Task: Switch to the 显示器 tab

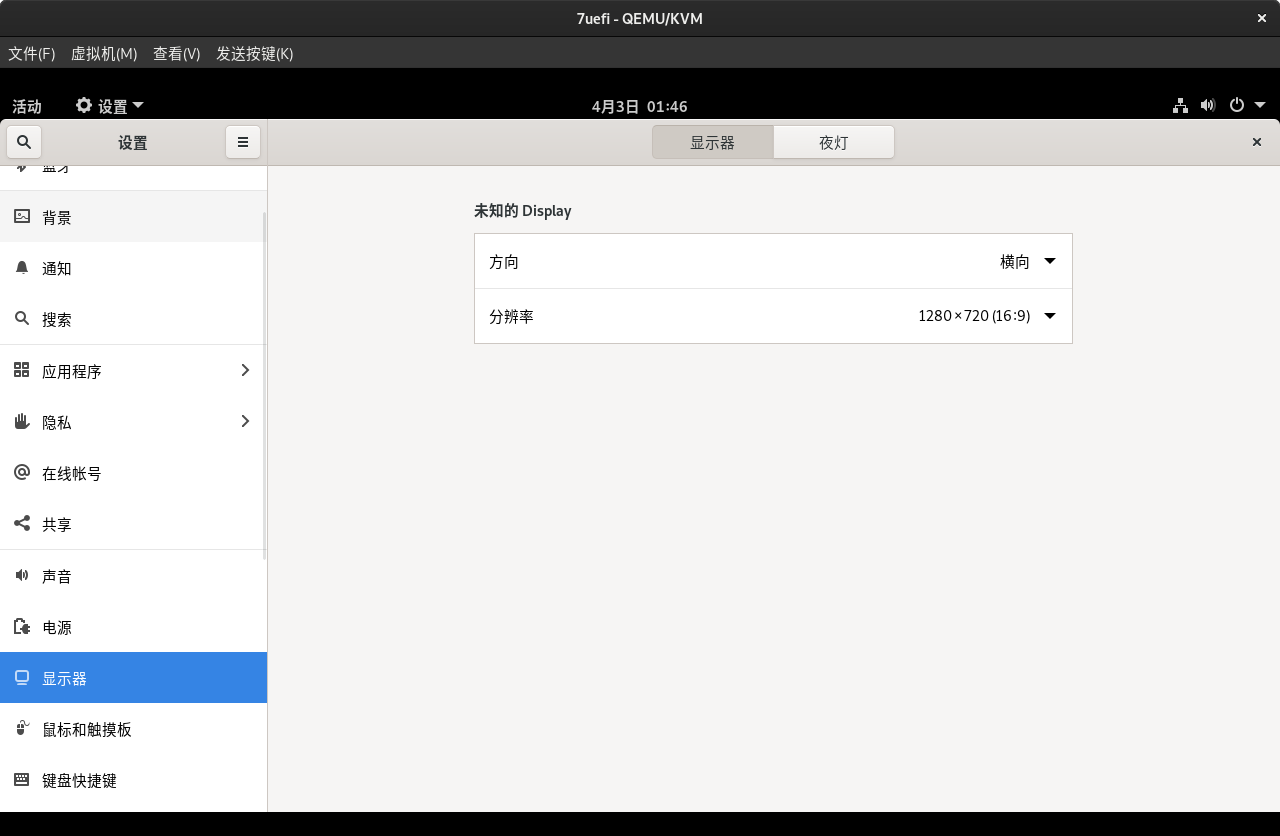Action: (x=712, y=142)
